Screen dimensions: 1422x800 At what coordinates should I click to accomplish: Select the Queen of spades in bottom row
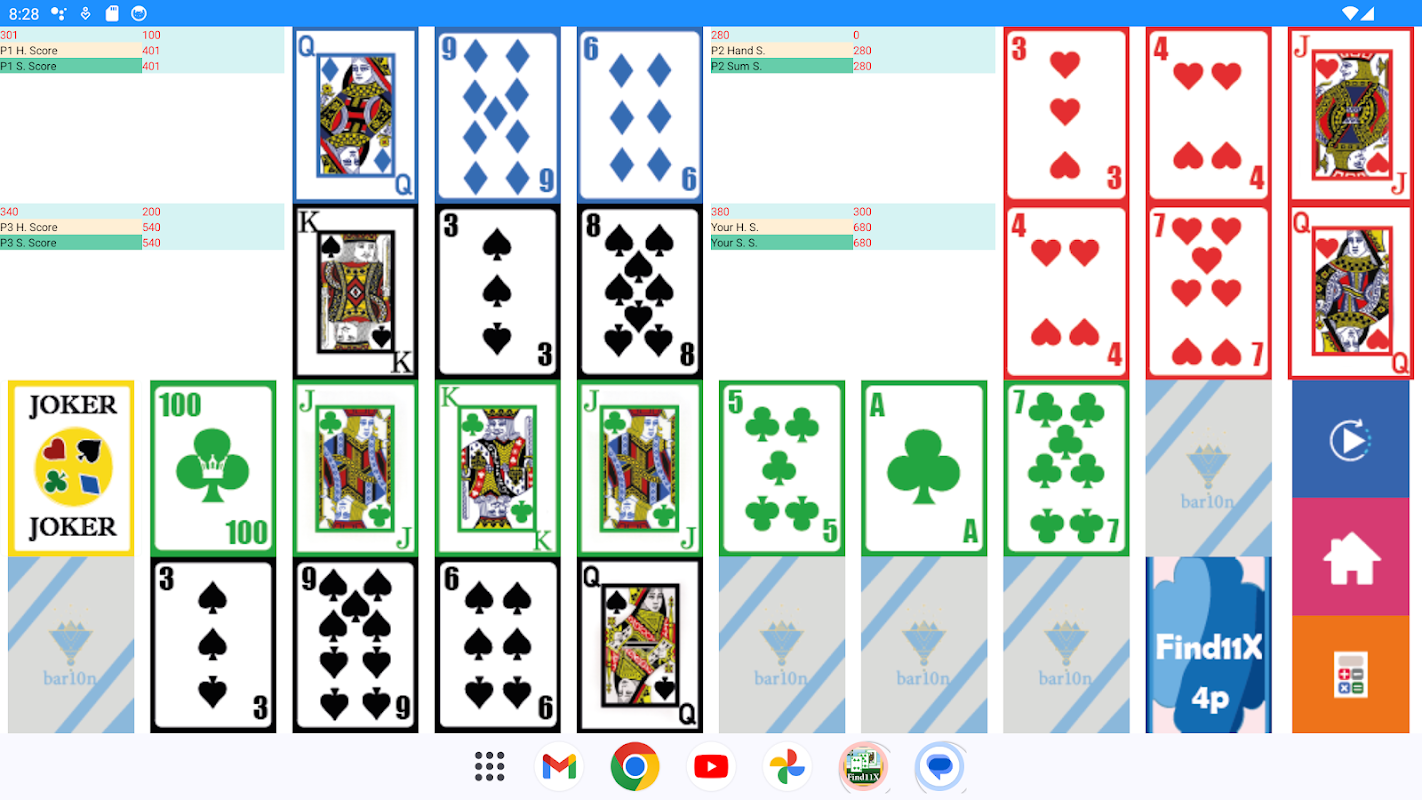pyautogui.click(x=640, y=645)
